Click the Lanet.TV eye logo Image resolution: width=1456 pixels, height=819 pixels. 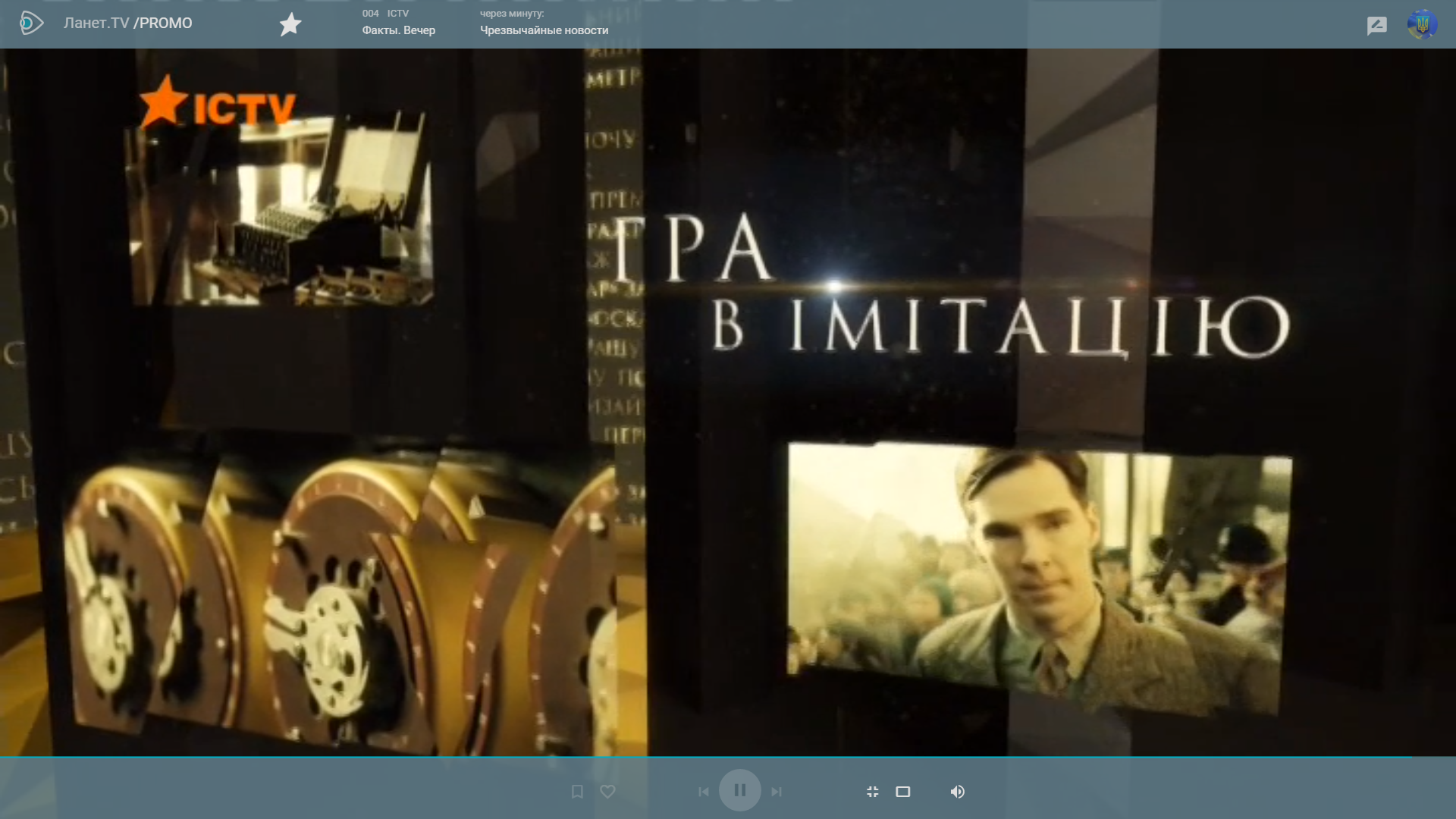pyautogui.click(x=31, y=24)
